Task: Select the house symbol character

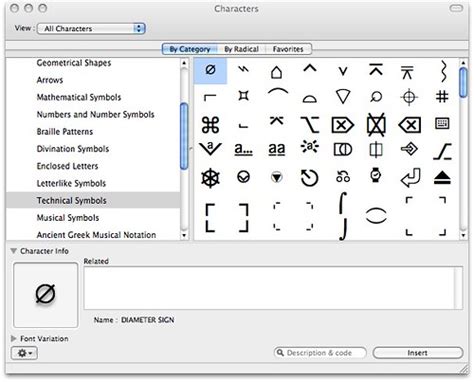Action: (x=276, y=72)
